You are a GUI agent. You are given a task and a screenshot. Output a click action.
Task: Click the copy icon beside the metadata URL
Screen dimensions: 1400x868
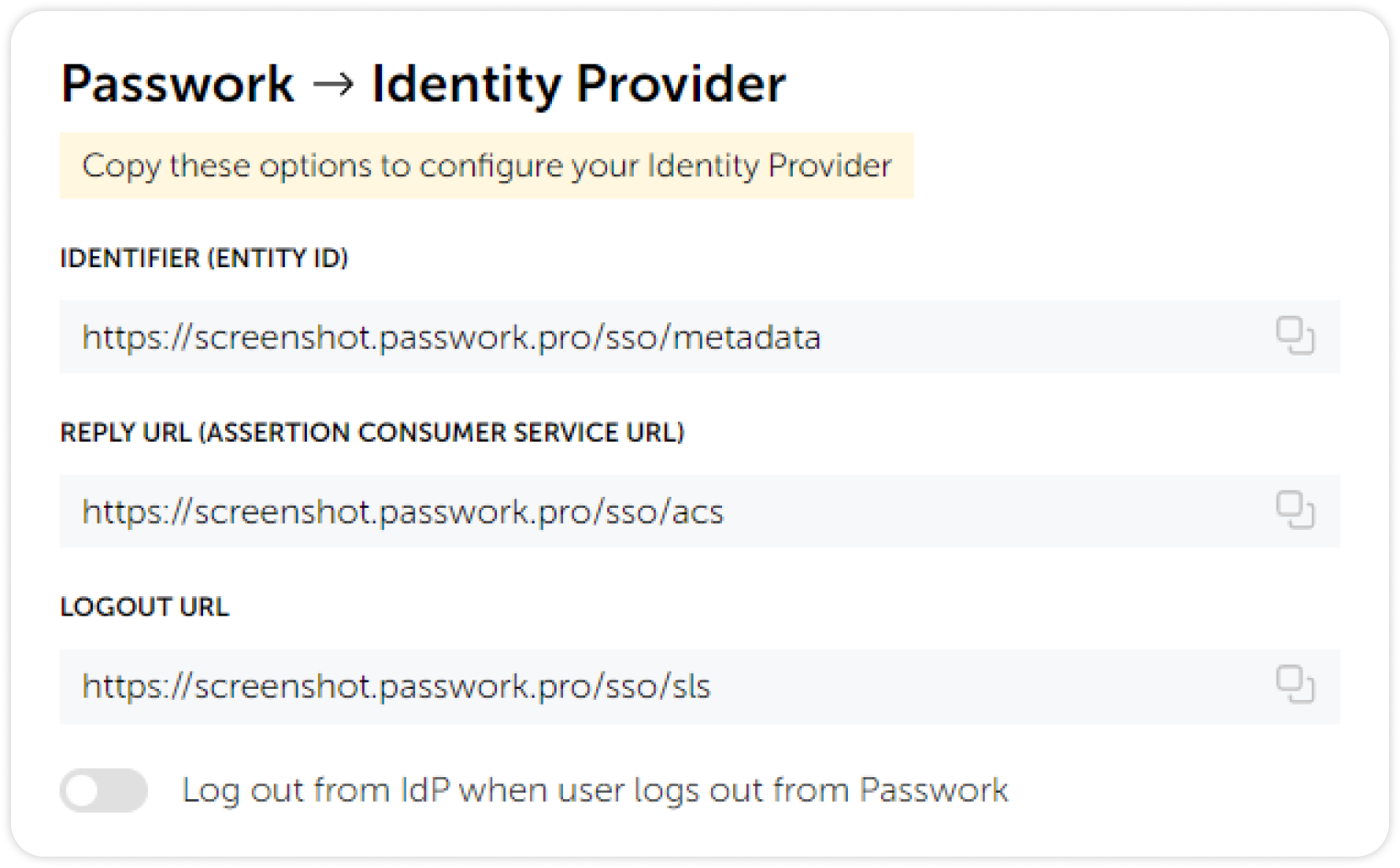(1295, 337)
